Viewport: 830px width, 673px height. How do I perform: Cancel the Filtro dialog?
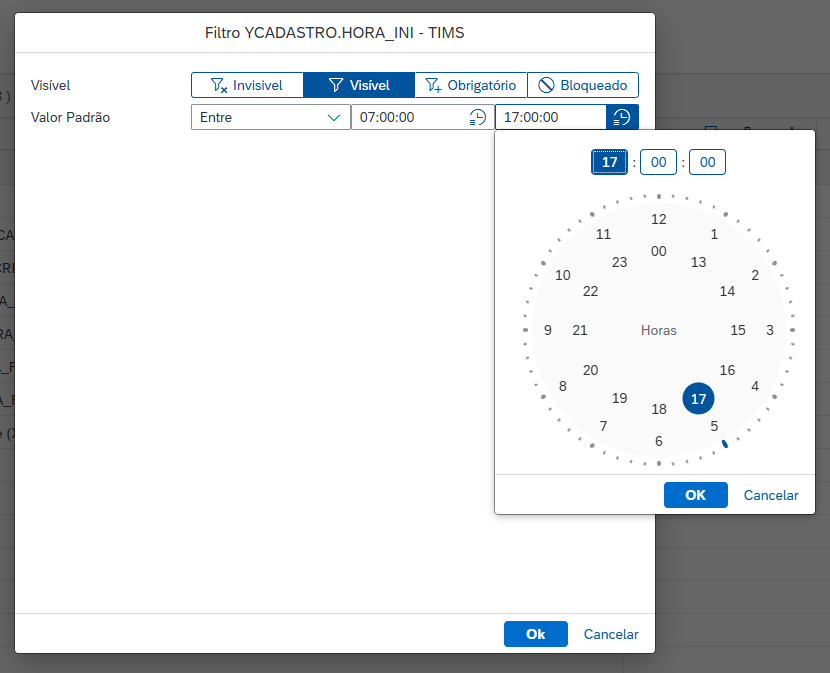click(611, 634)
